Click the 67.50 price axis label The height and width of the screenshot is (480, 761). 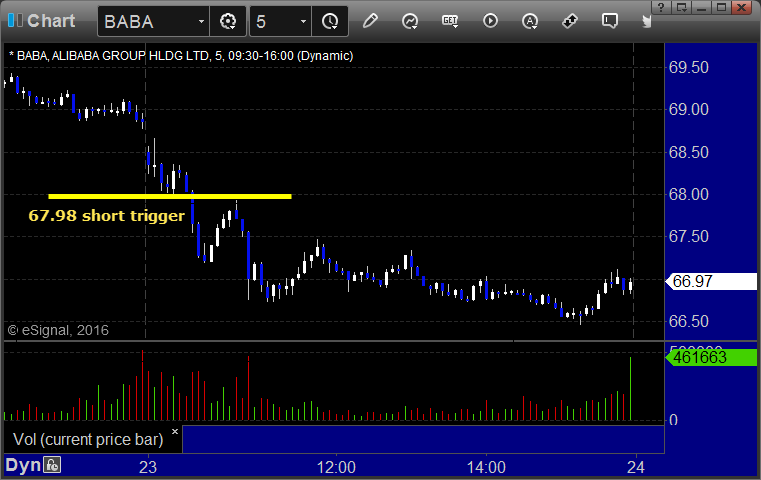tap(688, 237)
